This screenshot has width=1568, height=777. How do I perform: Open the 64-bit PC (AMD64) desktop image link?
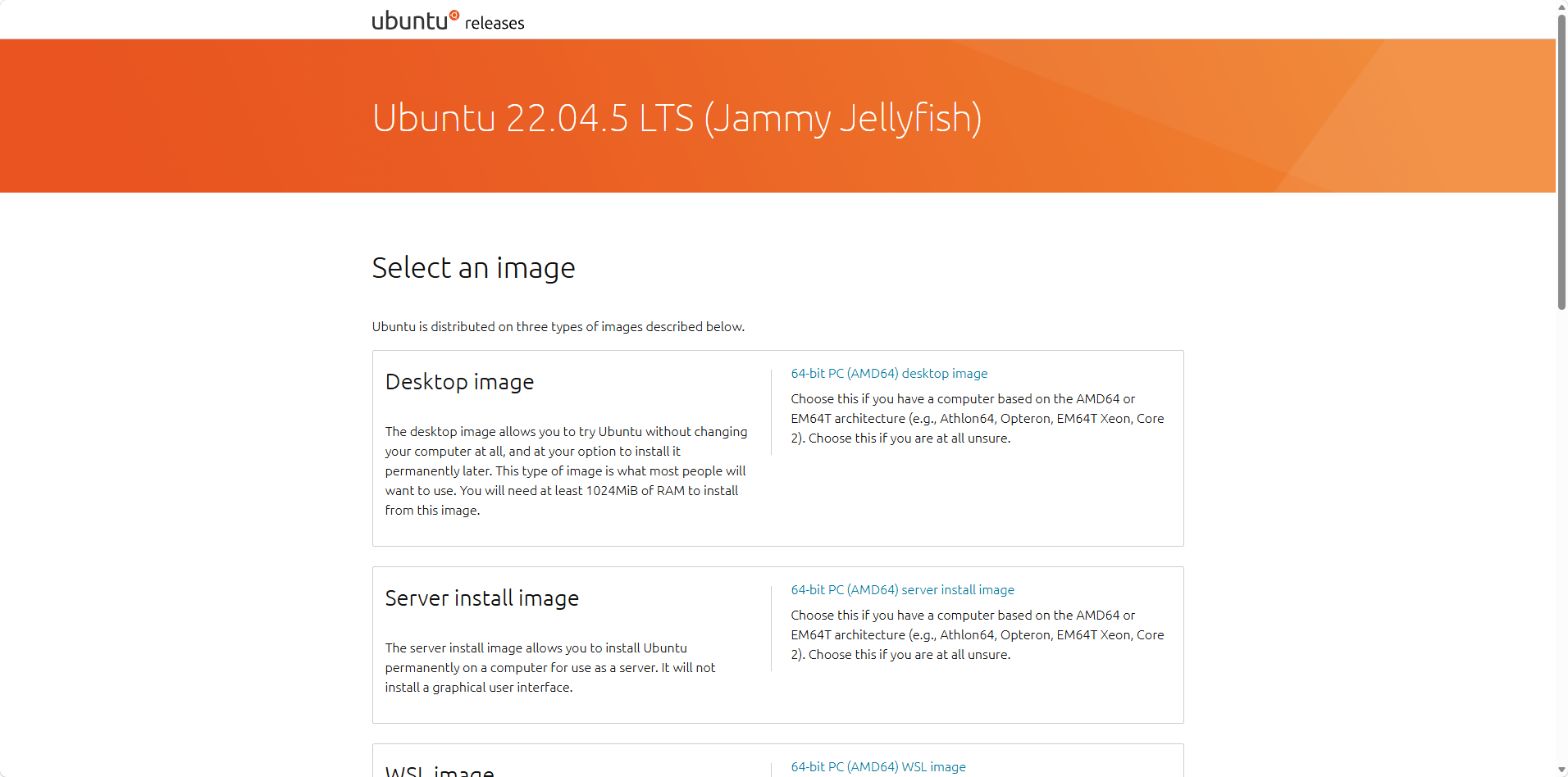889,373
